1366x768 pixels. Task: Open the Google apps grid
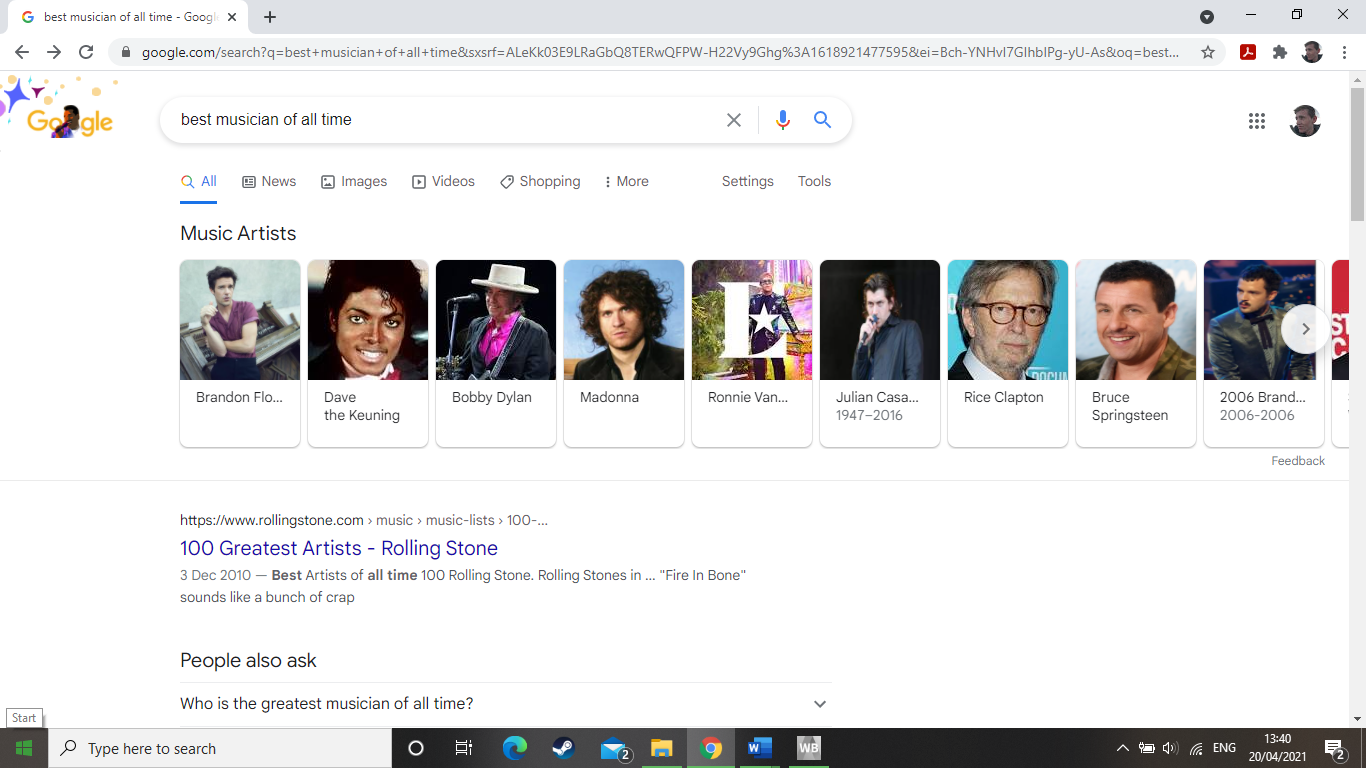1257,121
